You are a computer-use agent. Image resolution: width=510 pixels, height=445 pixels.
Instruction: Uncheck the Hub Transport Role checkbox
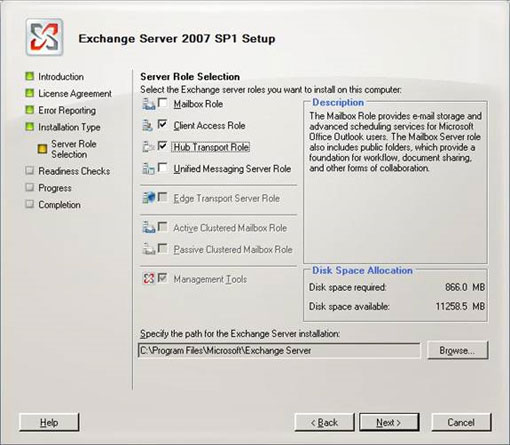(x=163, y=146)
